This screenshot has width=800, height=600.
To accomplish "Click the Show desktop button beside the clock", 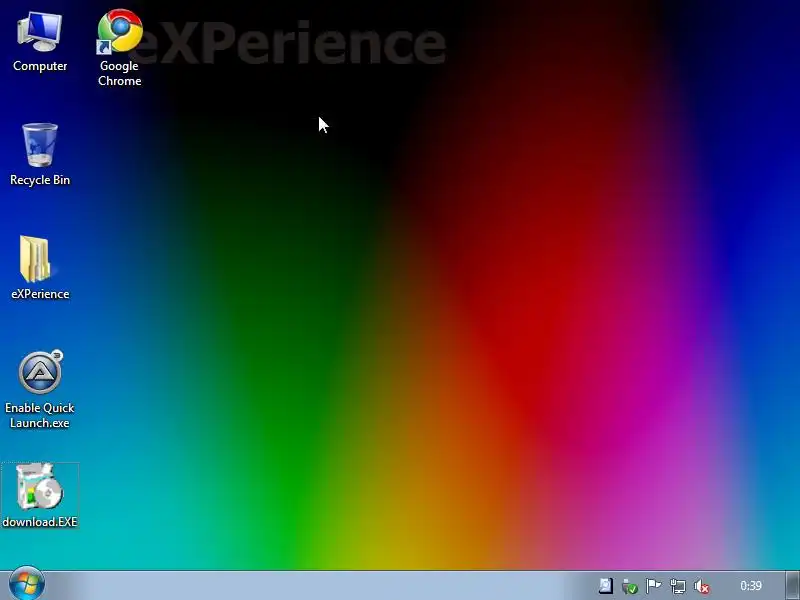I will (793, 586).
